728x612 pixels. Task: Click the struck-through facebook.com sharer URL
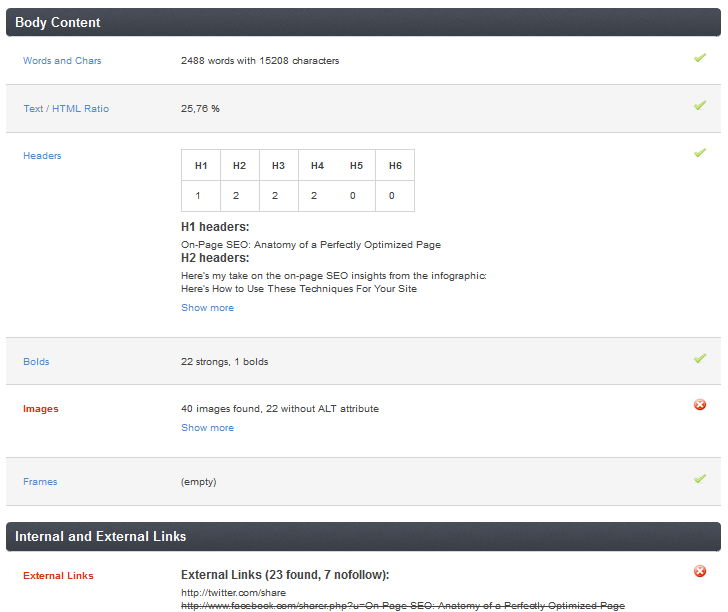(x=403, y=606)
